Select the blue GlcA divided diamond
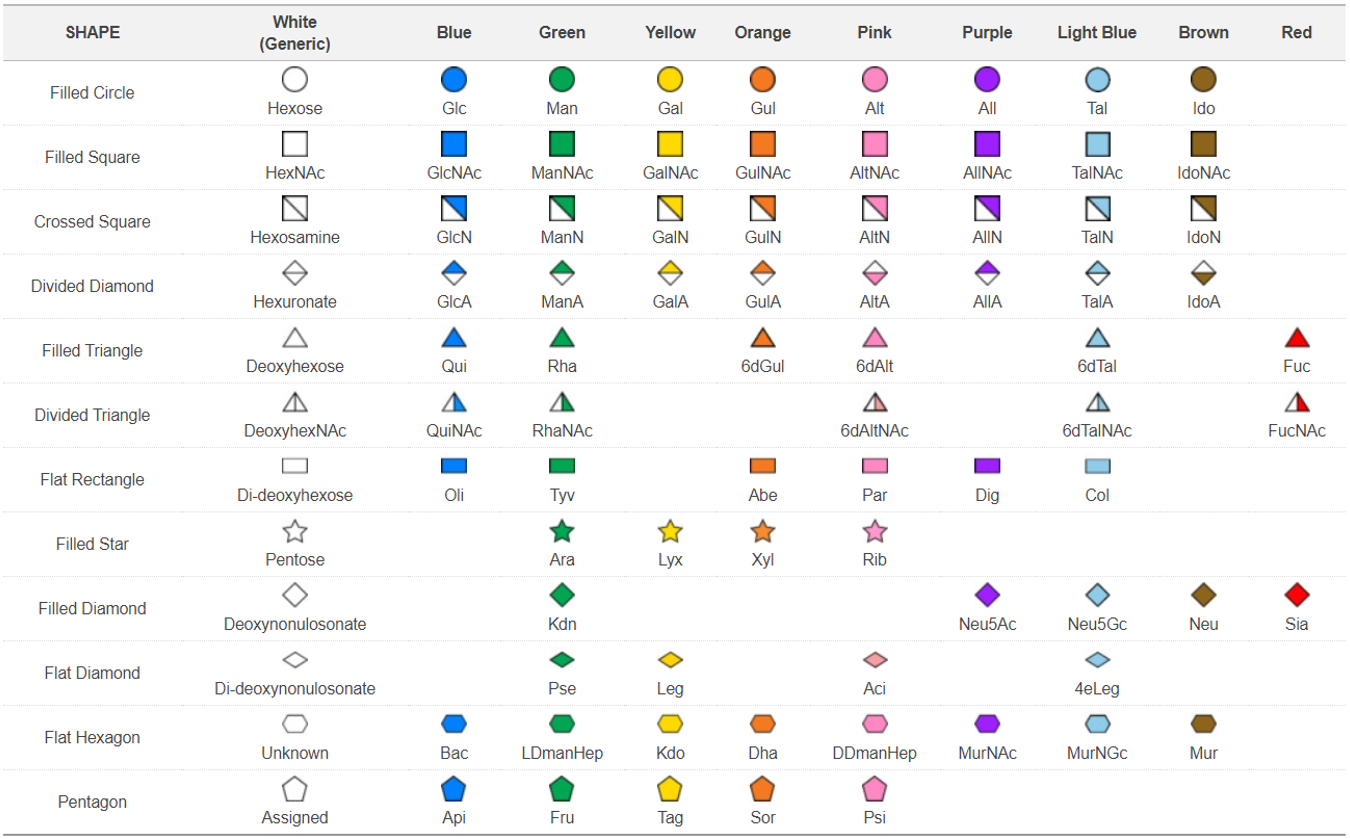 454,273
